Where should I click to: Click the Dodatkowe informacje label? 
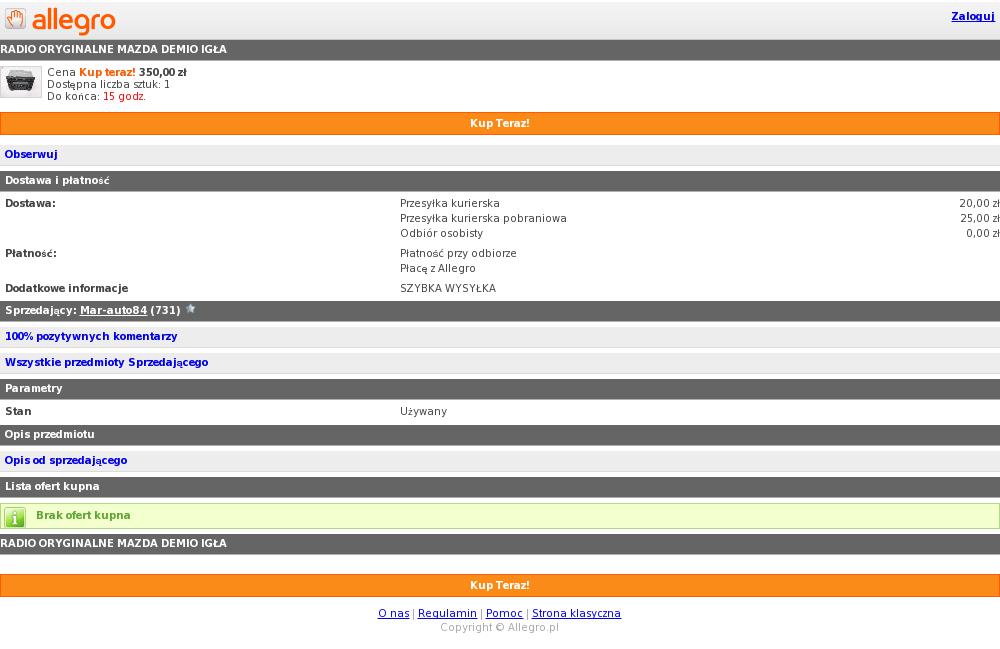[x=66, y=288]
